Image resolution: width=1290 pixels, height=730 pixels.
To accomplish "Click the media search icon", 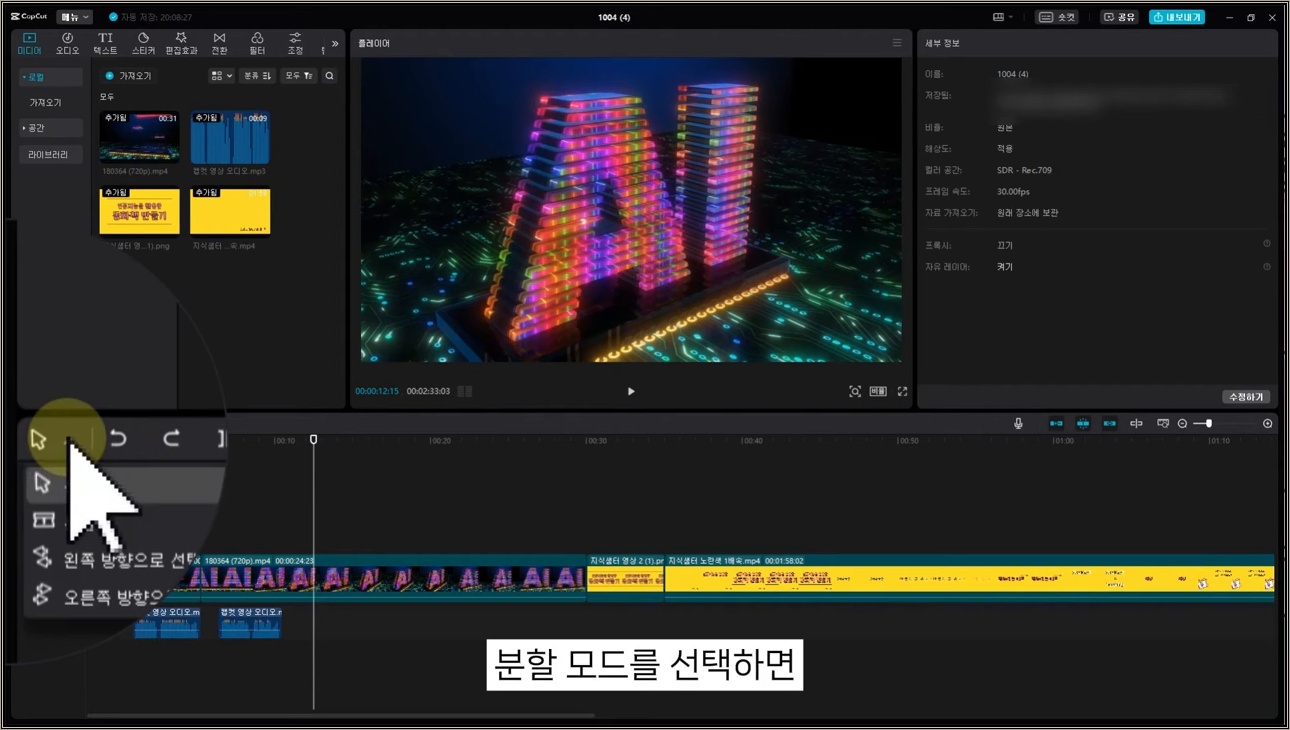I will 329,76.
